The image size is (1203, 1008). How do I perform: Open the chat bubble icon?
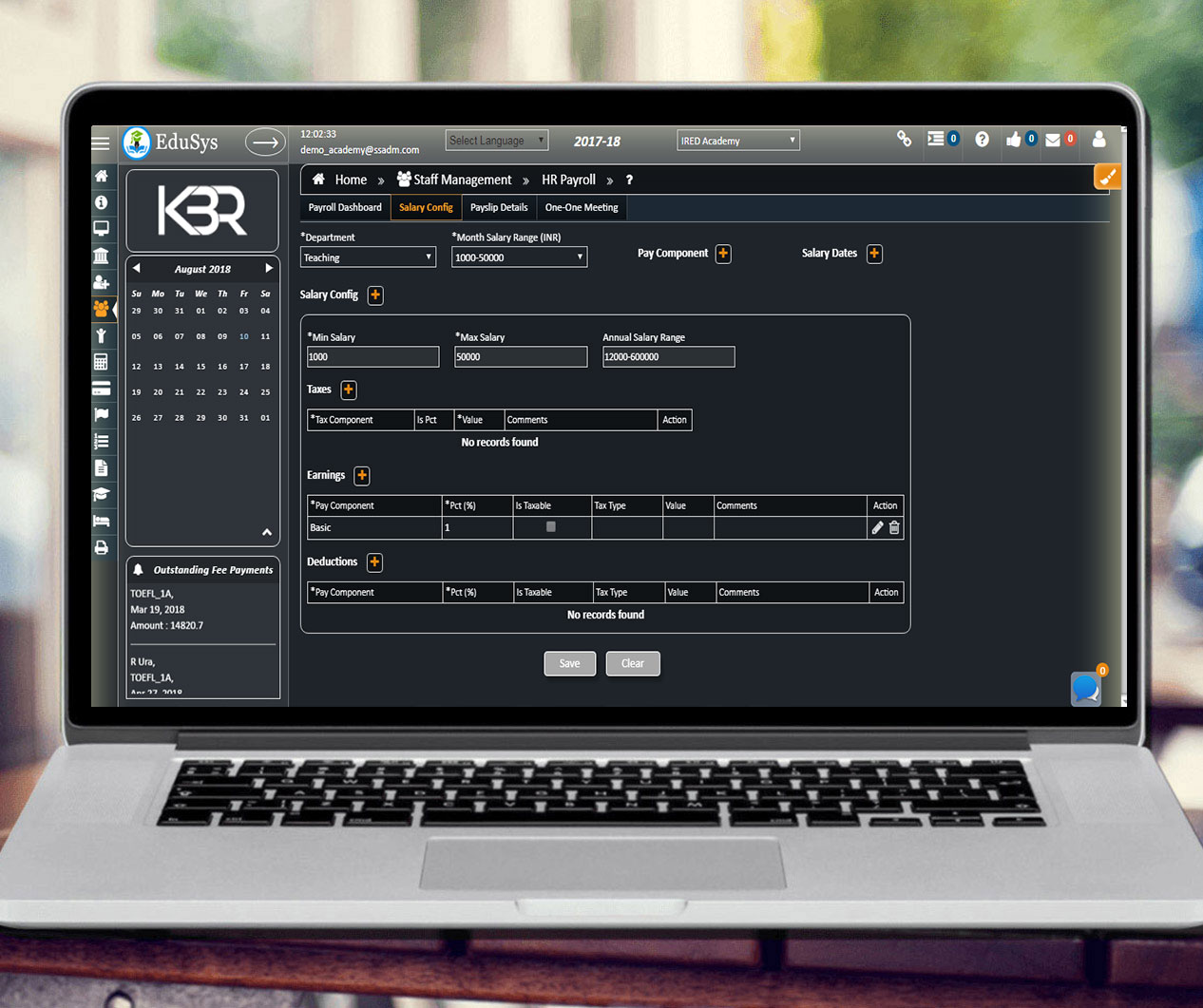click(1086, 687)
